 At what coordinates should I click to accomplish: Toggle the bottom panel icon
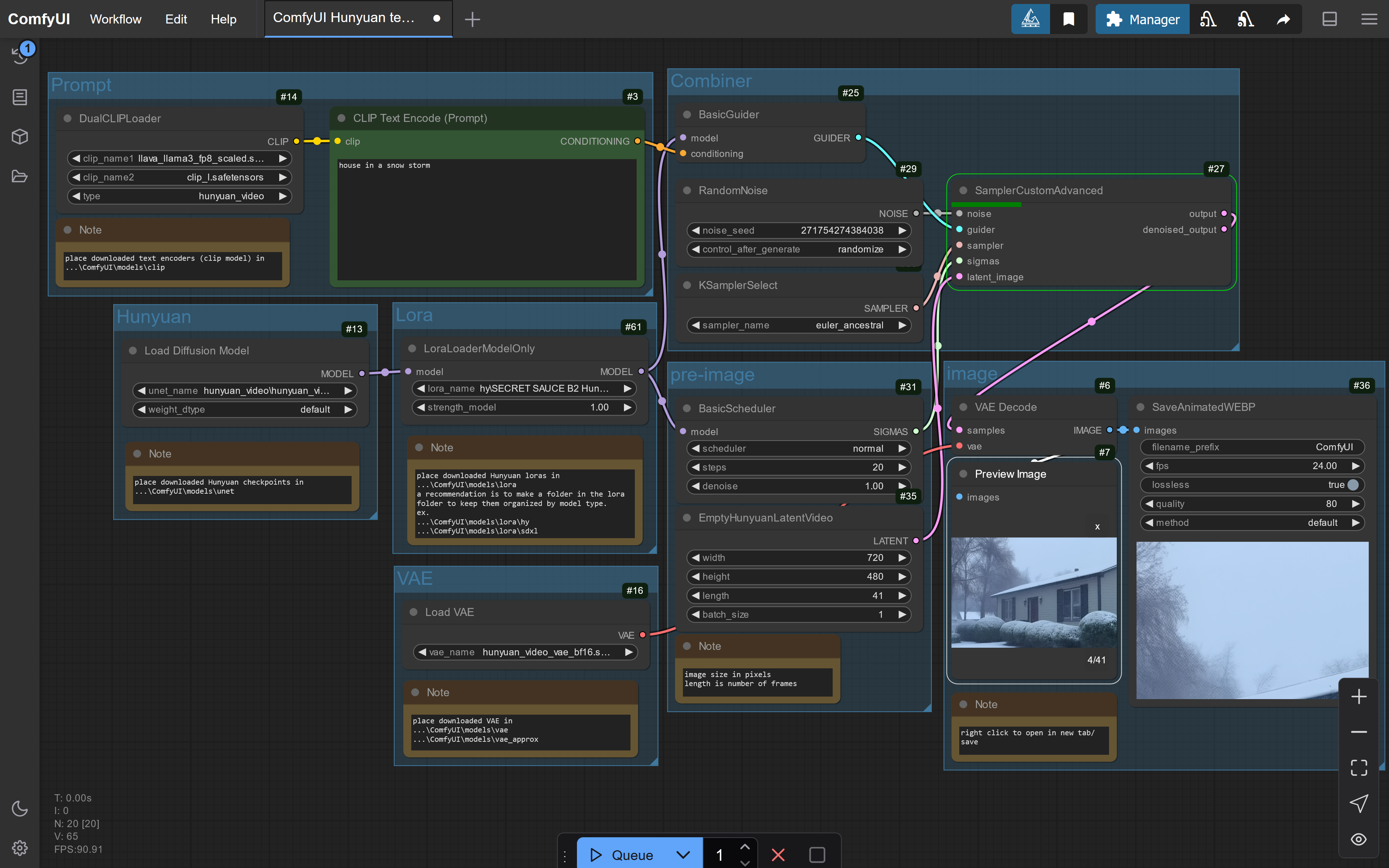click(1329, 20)
